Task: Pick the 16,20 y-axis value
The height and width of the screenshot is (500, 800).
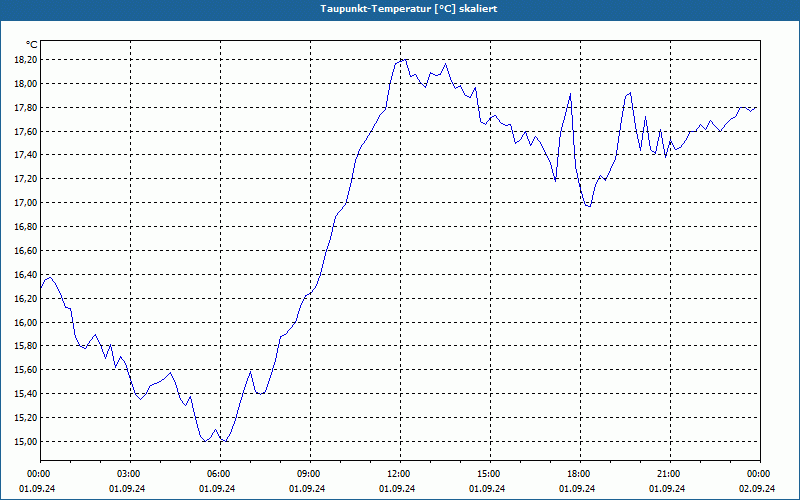Action: pos(27,298)
